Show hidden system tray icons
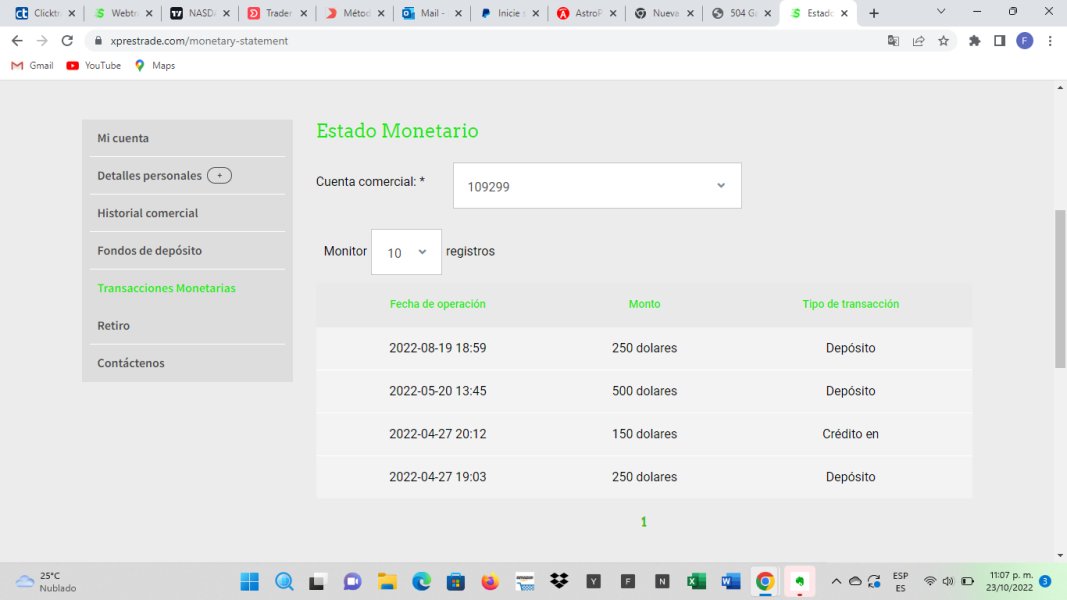The height and width of the screenshot is (600, 1067). tap(836, 582)
